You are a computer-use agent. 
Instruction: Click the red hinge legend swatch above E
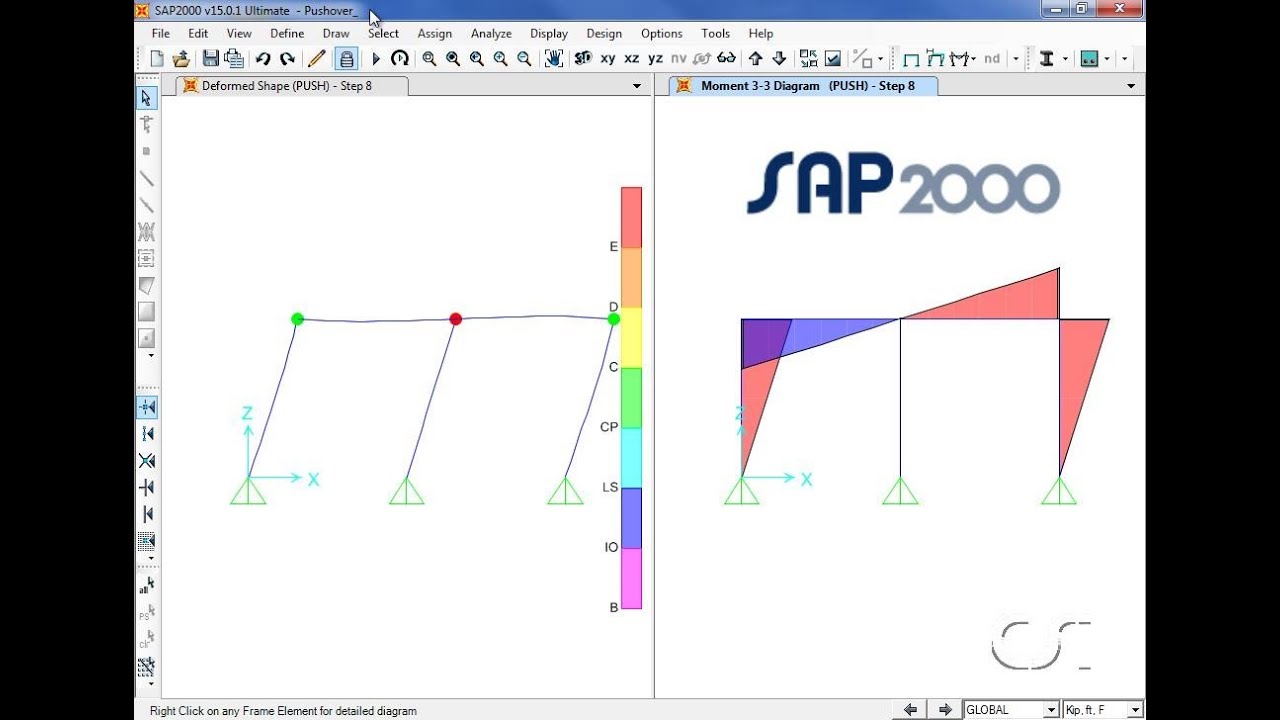[631, 217]
